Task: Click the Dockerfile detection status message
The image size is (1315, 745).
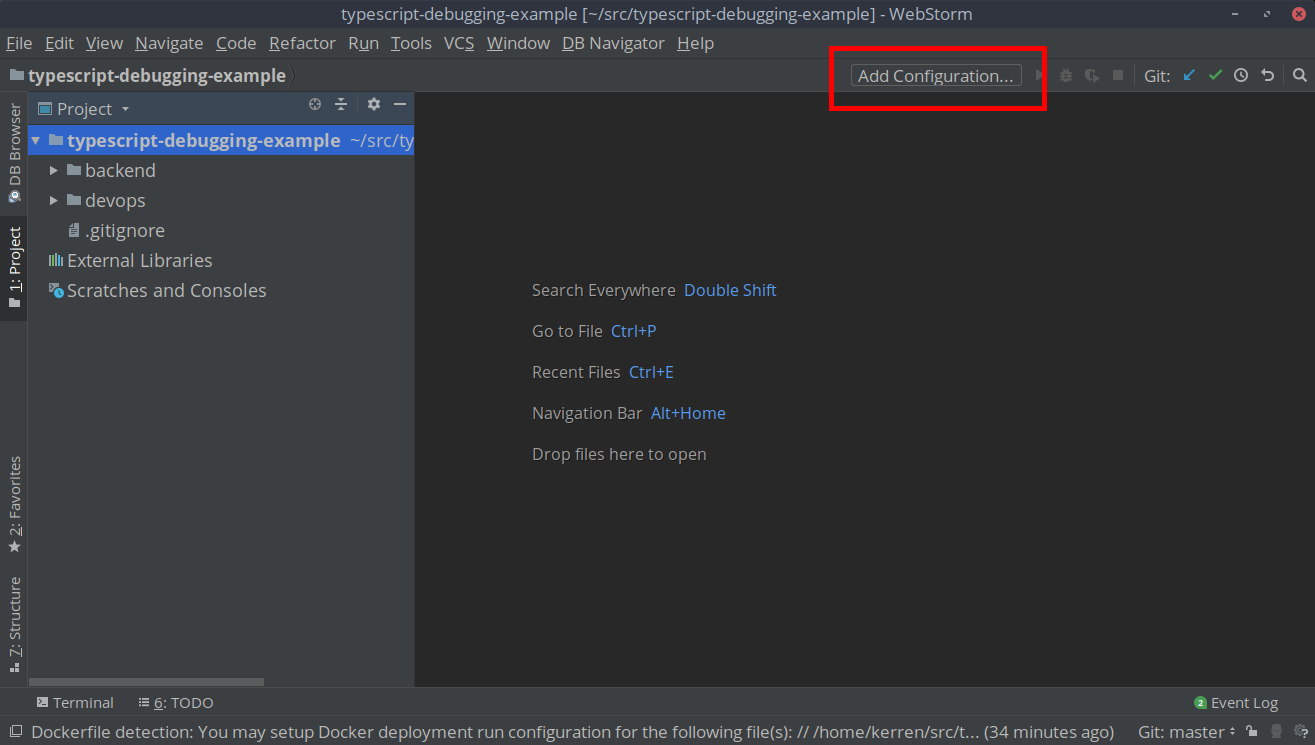Action: (572, 732)
